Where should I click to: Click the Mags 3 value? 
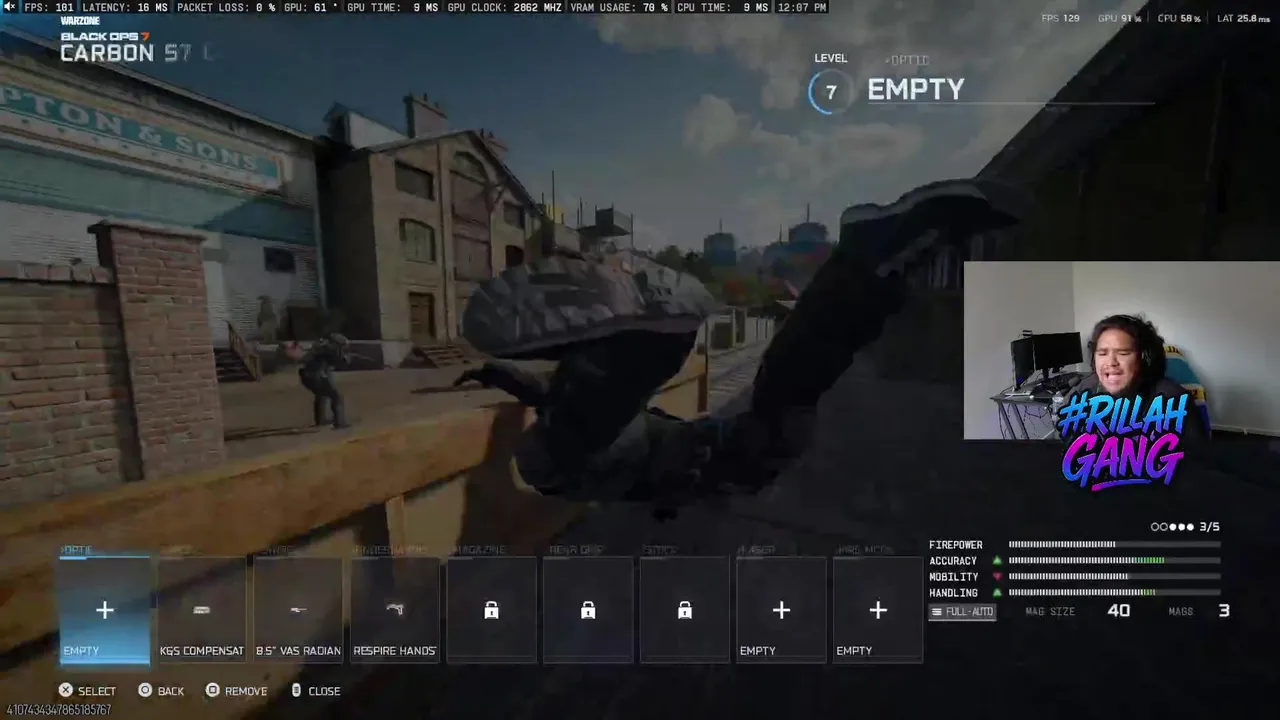coord(1224,611)
